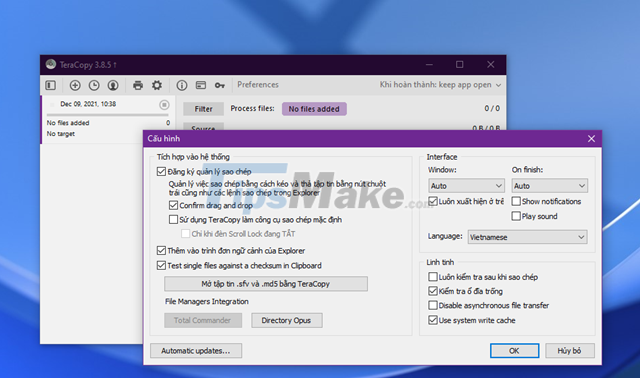The width and height of the screenshot is (640, 378).
Task: Toggle Thêm vào trình đơn ngữ cảnh checkbox
Action: coord(161,250)
